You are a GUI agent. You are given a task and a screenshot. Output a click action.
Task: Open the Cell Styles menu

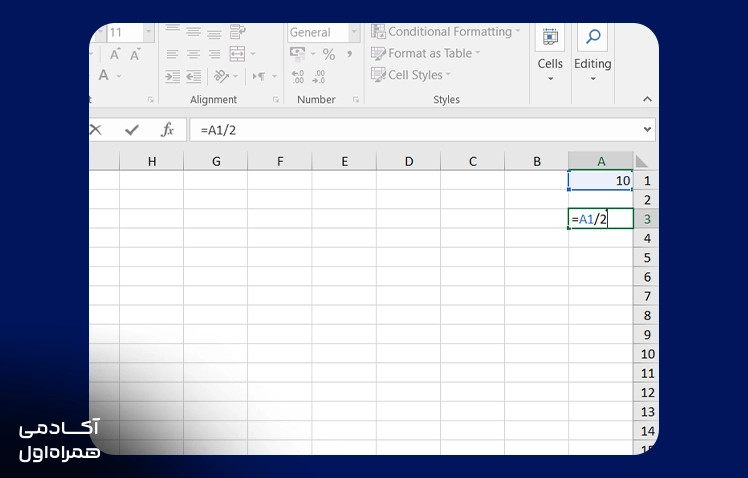pos(411,75)
